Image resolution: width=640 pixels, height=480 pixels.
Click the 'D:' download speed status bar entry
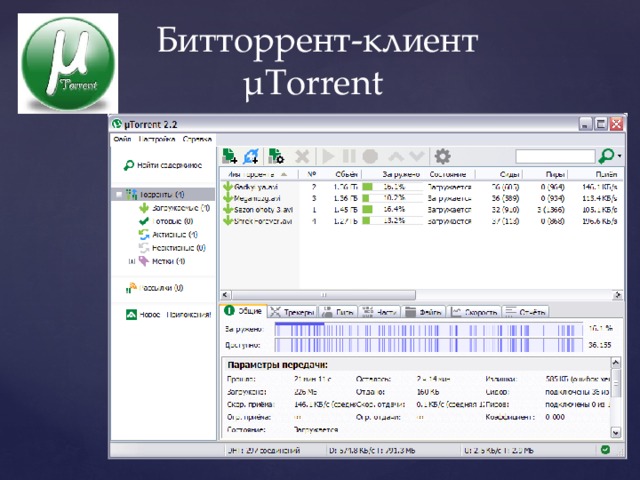click(371, 451)
